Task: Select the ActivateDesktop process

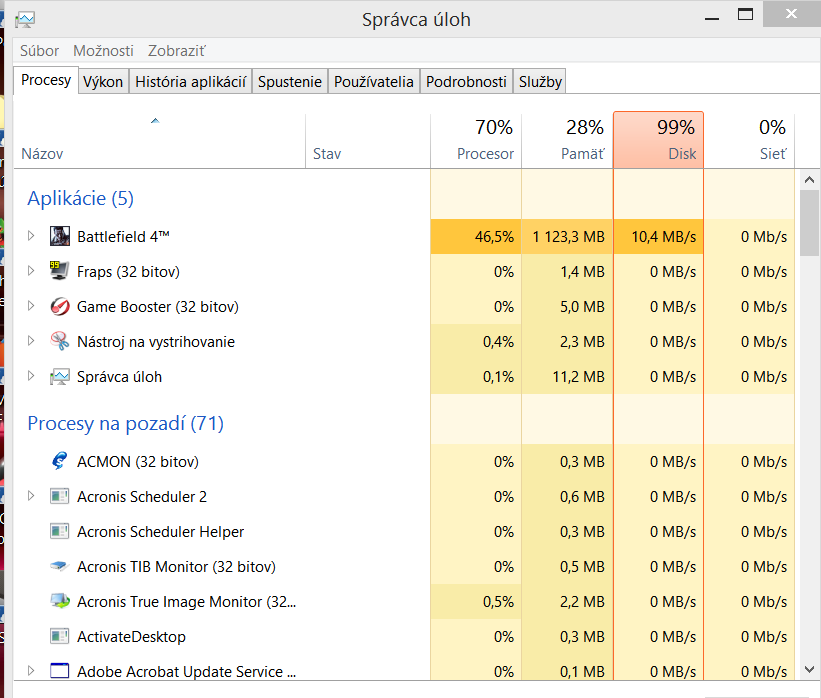Action: (x=404, y=637)
